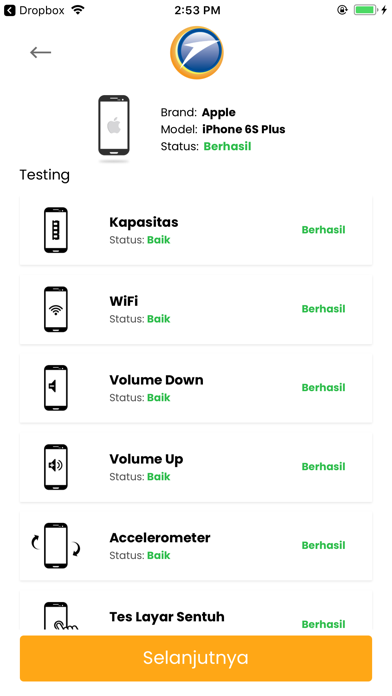Tap the Apple phone device image
This screenshot has width=392, height=696.
(x=114, y=126)
